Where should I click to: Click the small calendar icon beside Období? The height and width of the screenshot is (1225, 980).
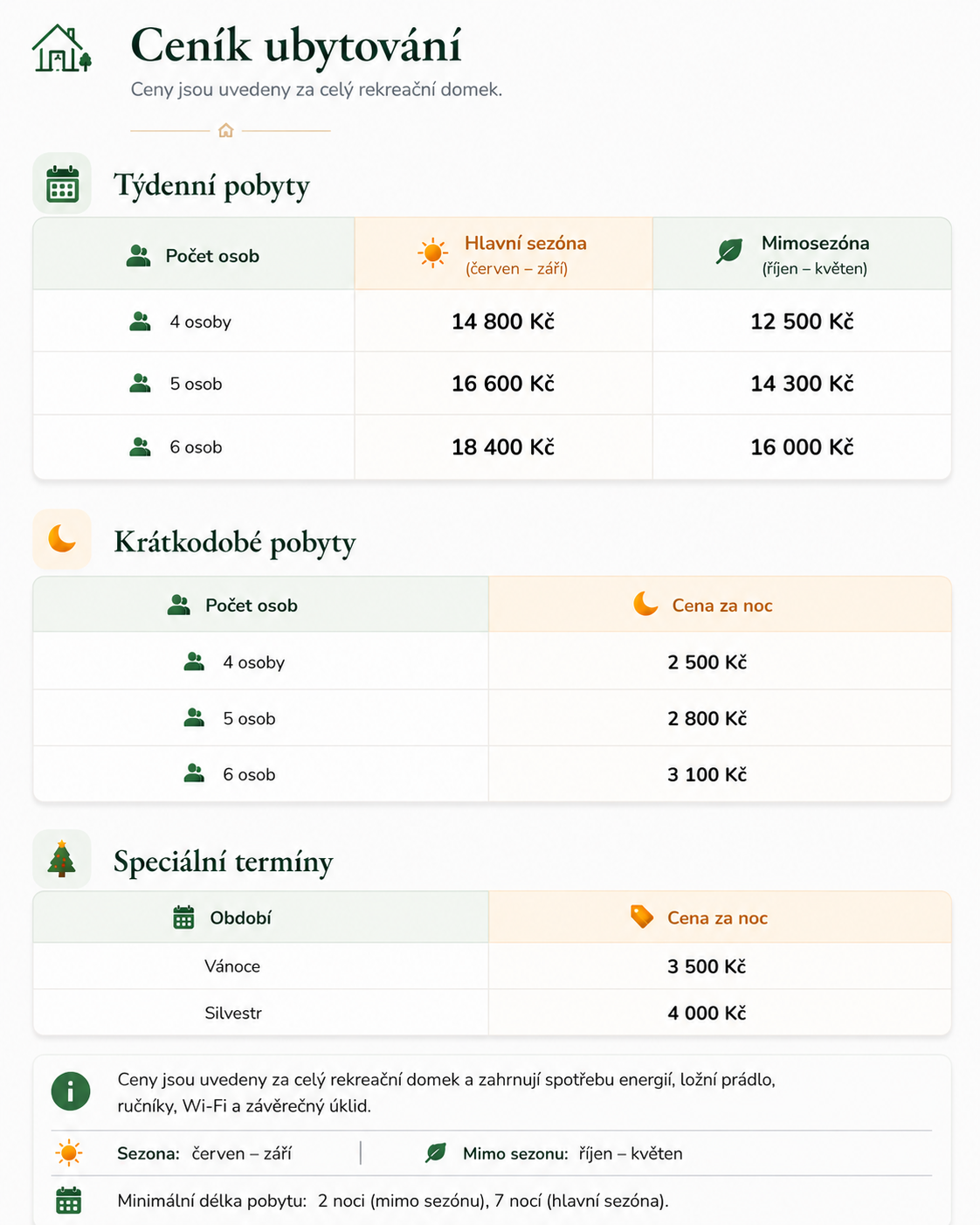click(x=183, y=917)
